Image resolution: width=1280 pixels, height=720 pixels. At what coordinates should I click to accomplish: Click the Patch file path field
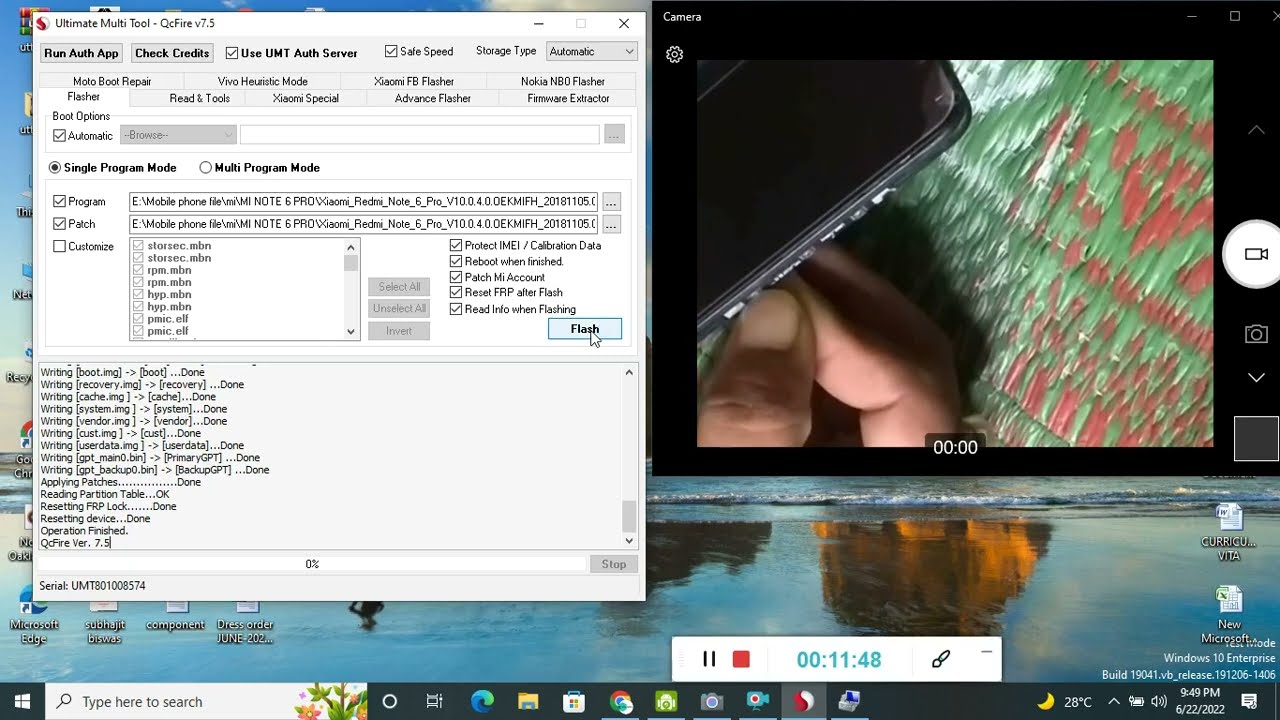364,224
